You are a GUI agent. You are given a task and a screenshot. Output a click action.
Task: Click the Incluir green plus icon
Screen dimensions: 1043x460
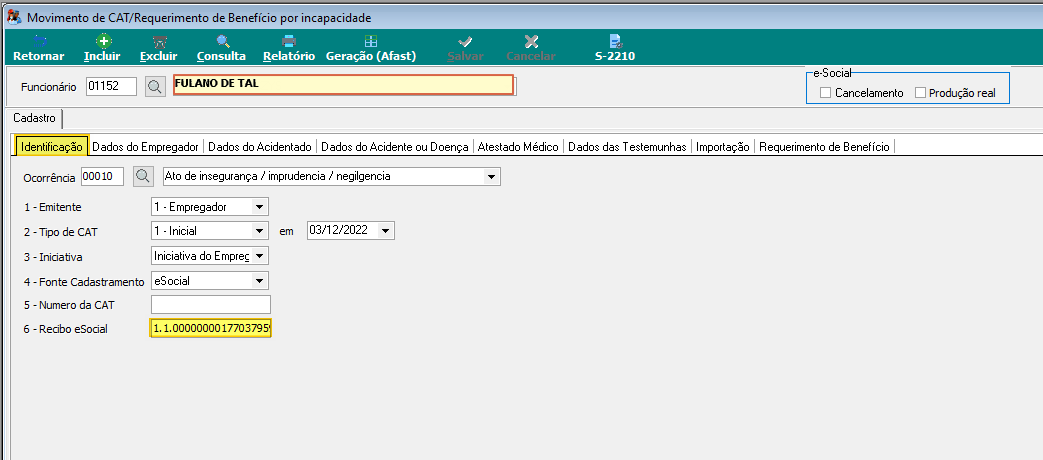point(103,41)
